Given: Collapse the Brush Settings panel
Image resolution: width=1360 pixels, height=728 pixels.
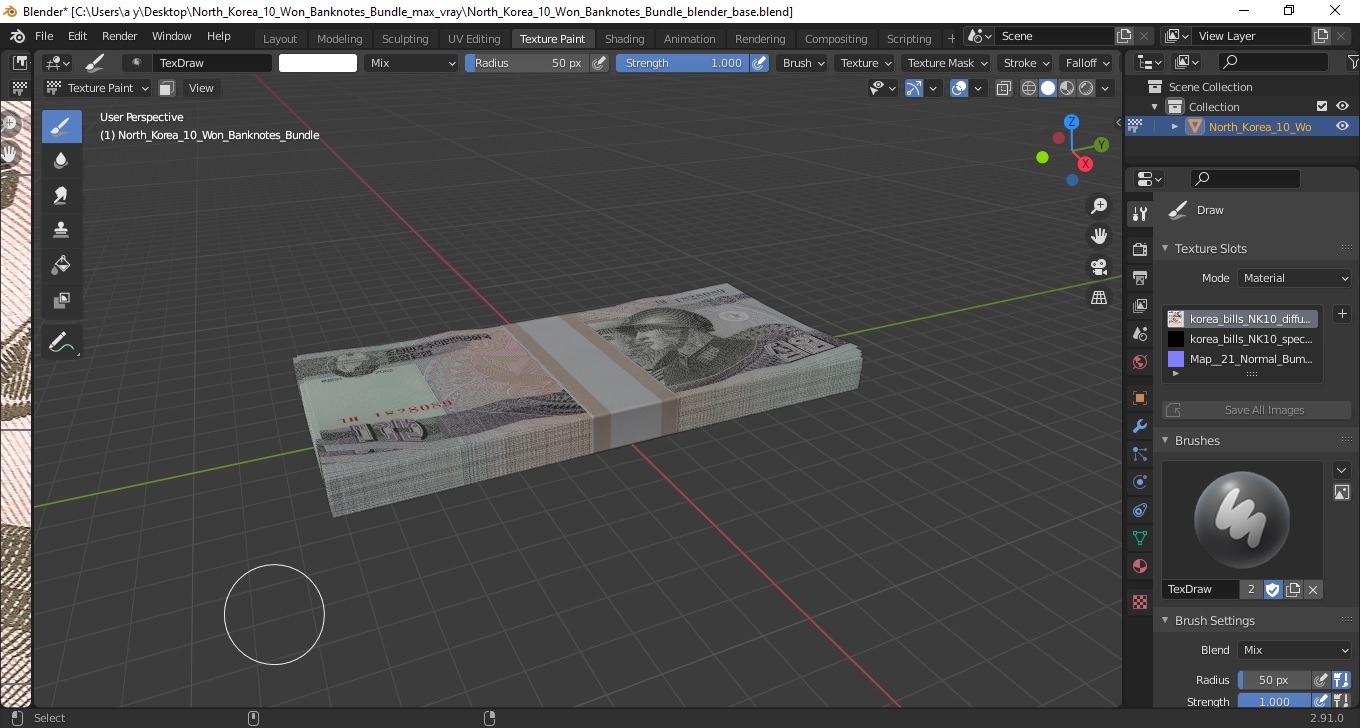Looking at the screenshot, I should (x=1165, y=620).
